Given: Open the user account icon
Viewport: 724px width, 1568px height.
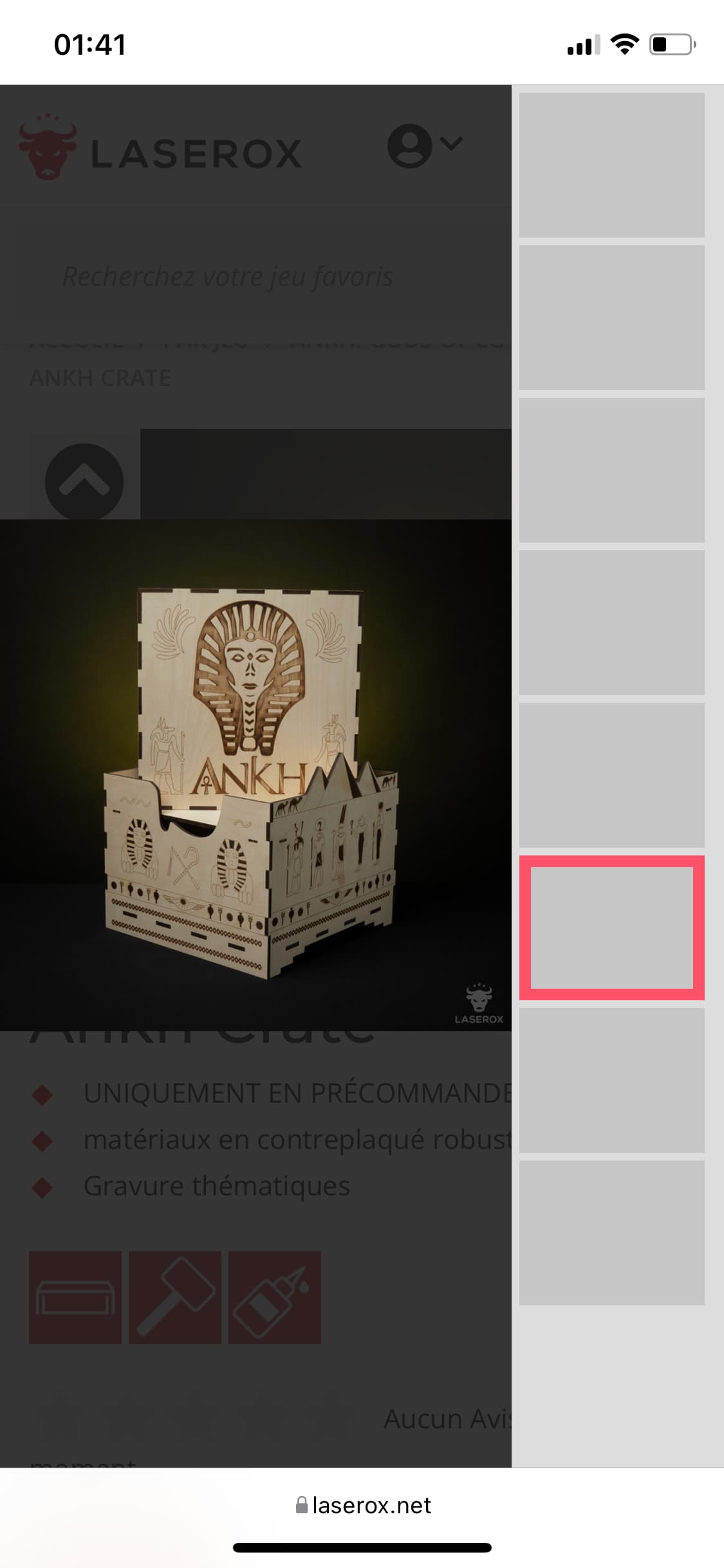Looking at the screenshot, I should point(409,146).
